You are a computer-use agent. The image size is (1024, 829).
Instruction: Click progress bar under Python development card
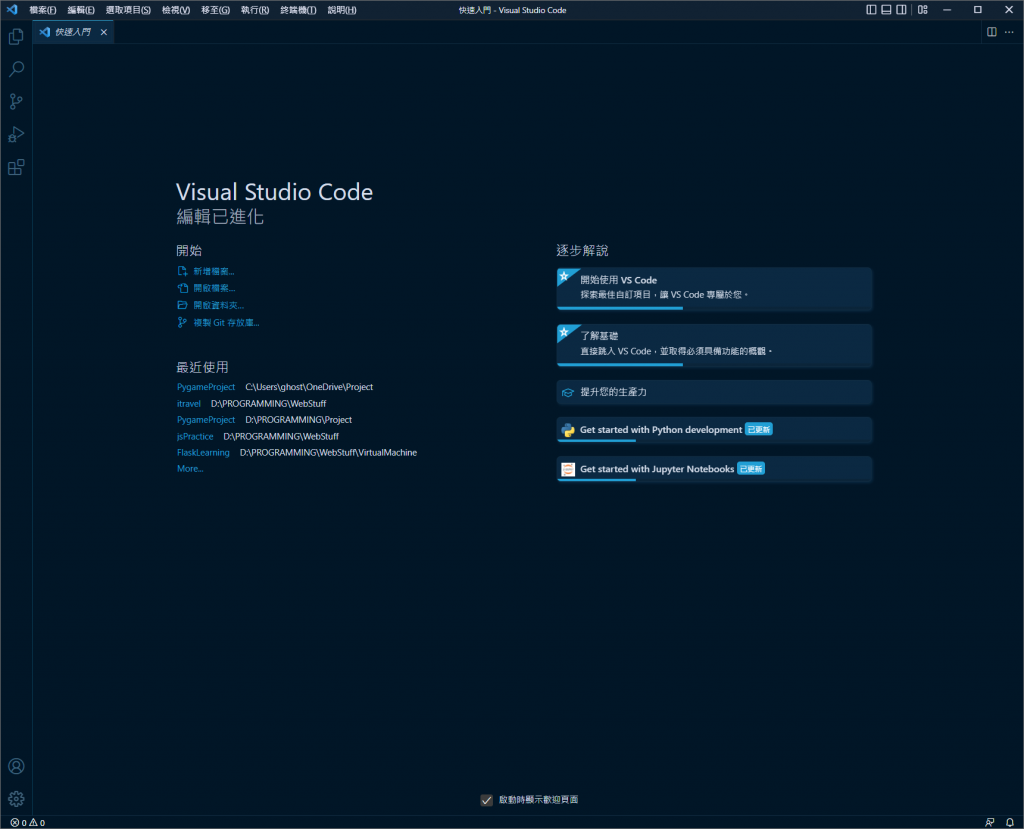596,441
